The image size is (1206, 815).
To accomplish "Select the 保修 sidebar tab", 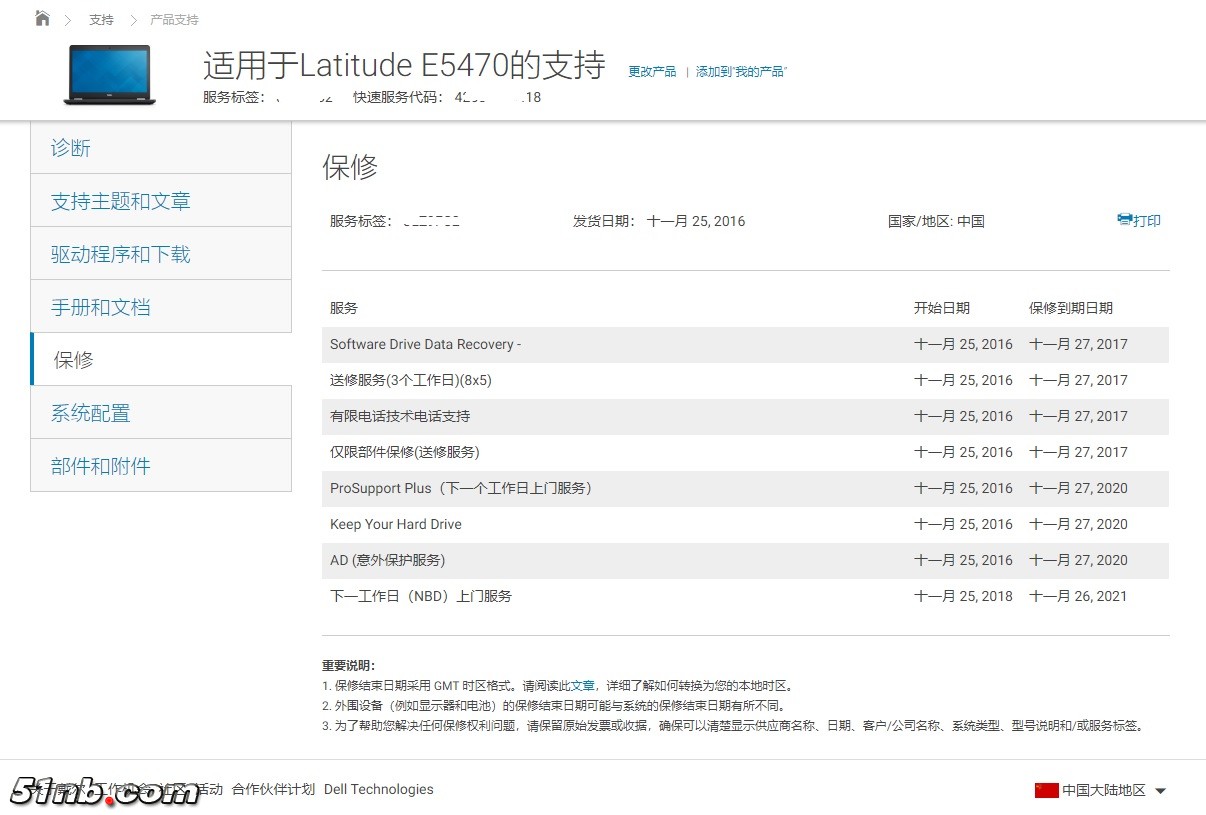I will (x=73, y=360).
